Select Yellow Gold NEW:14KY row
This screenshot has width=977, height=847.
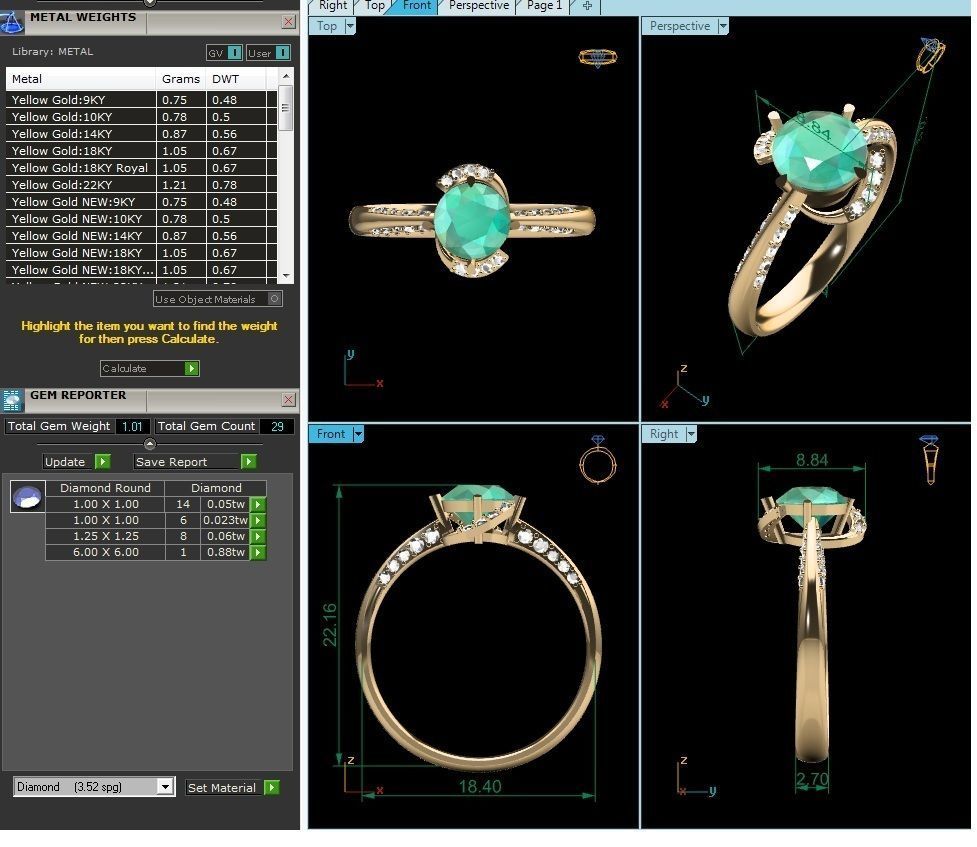(x=141, y=236)
